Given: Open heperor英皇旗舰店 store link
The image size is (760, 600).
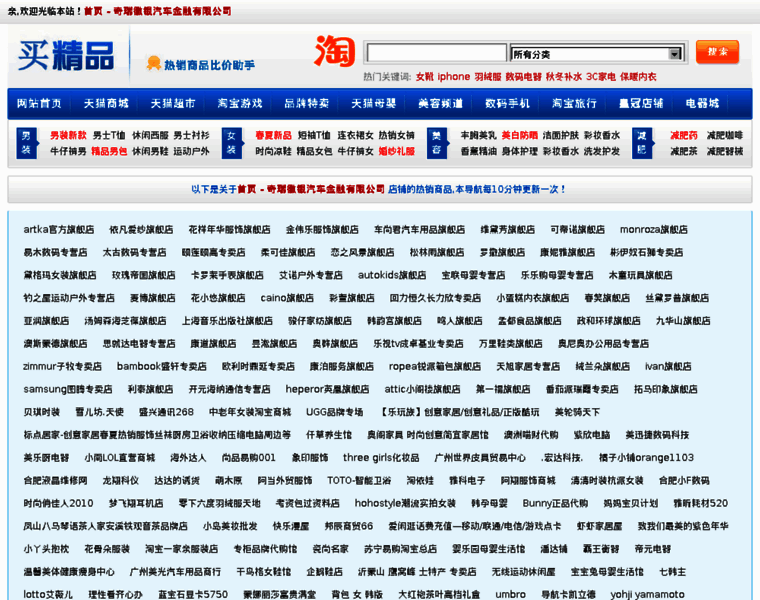Looking at the screenshot, I should (327, 389).
